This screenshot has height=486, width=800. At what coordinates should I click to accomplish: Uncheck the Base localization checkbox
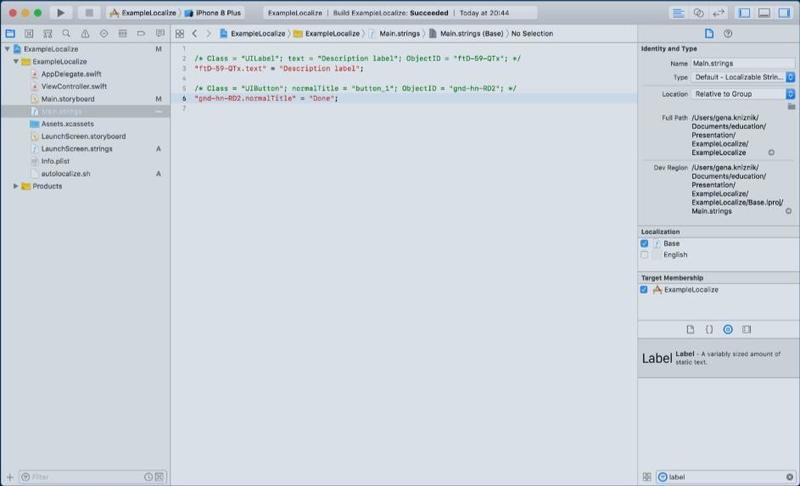(x=645, y=243)
